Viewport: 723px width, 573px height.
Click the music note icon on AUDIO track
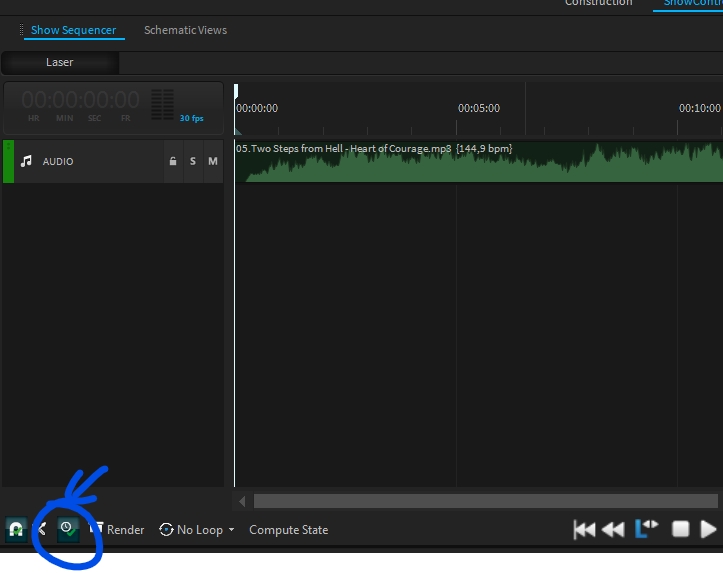[x=27, y=161]
